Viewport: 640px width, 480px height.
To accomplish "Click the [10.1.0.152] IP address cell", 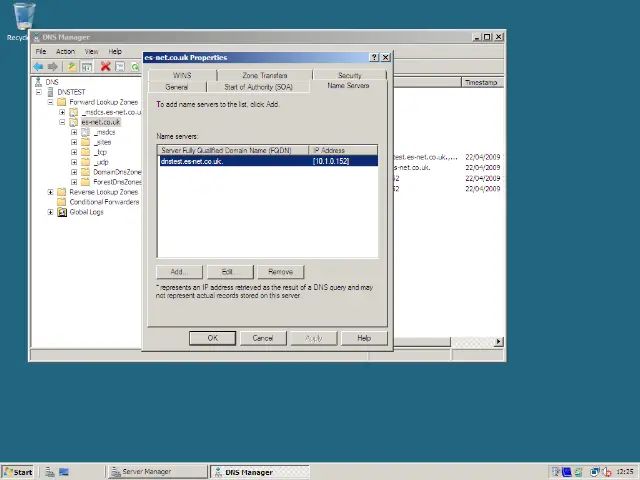I will click(331, 161).
